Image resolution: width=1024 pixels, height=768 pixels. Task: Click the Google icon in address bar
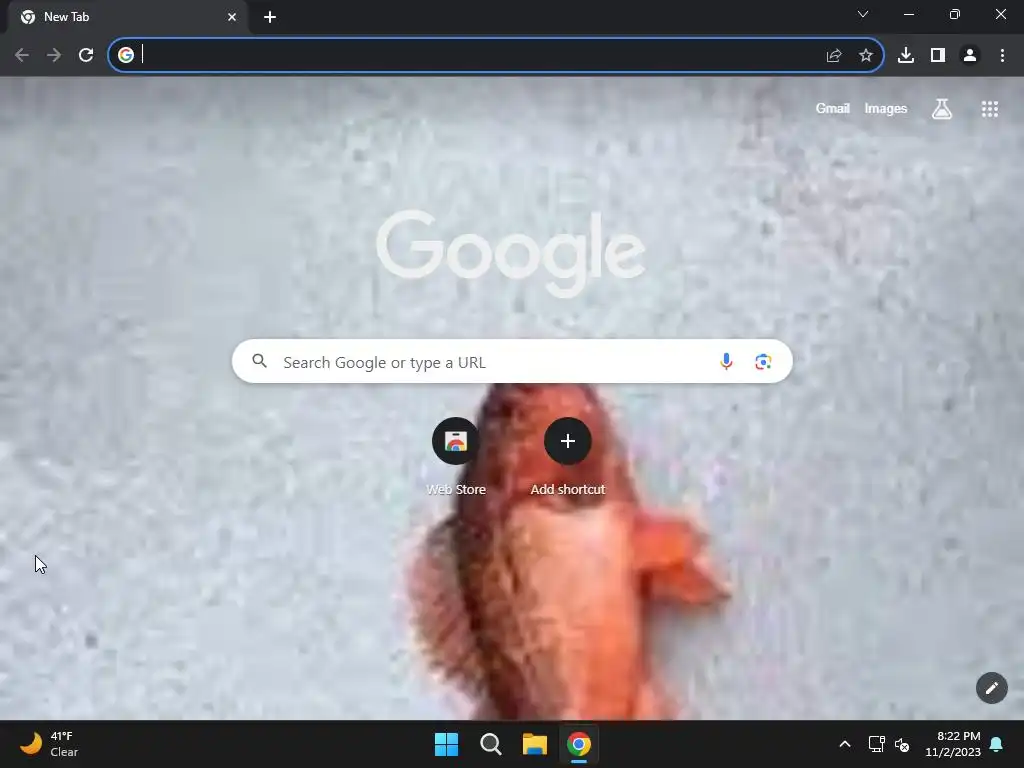pyautogui.click(x=125, y=56)
